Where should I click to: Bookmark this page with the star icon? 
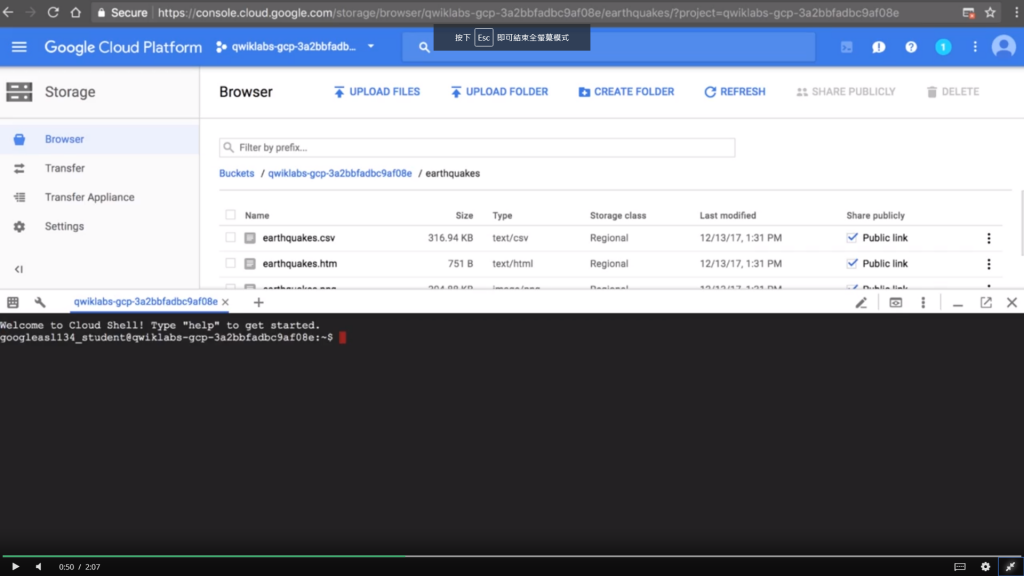tap(990, 12)
